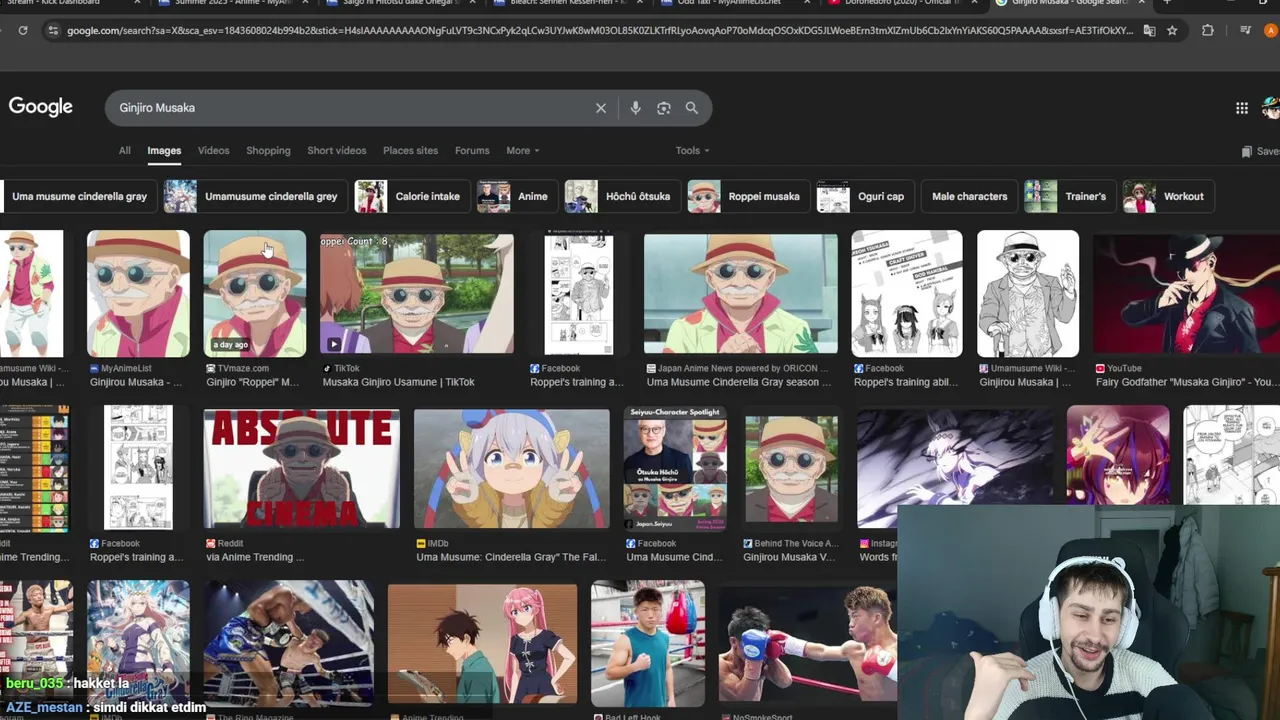The height and width of the screenshot is (720, 1280).
Task: Filter by Oguri cap chip
Action: pos(865,197)
